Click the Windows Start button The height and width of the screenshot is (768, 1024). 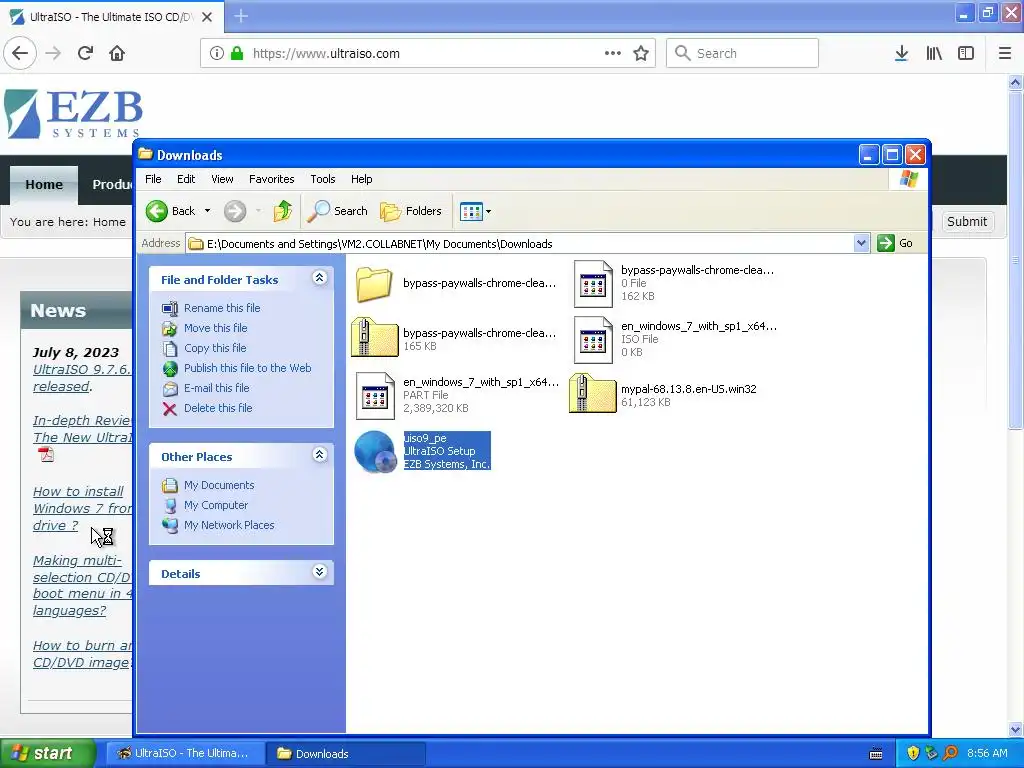click(x=48, y=753)
